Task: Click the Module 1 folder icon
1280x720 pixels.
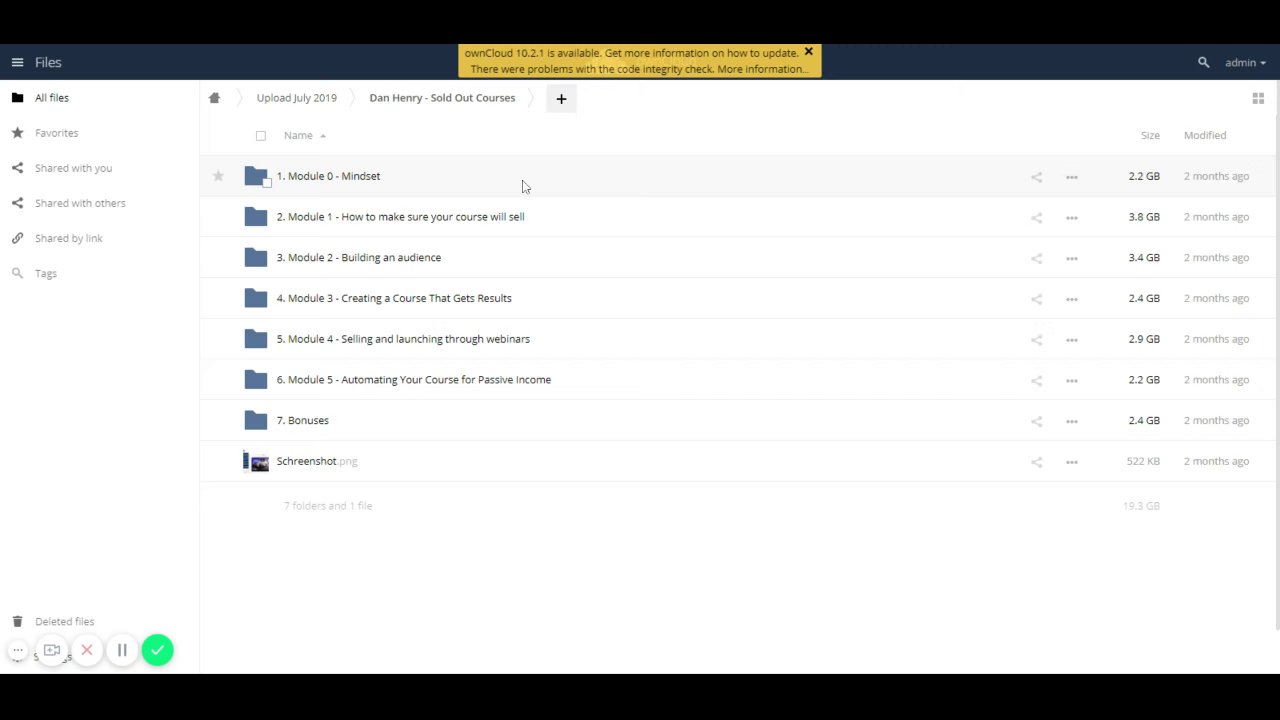Action: click(256, 217)
